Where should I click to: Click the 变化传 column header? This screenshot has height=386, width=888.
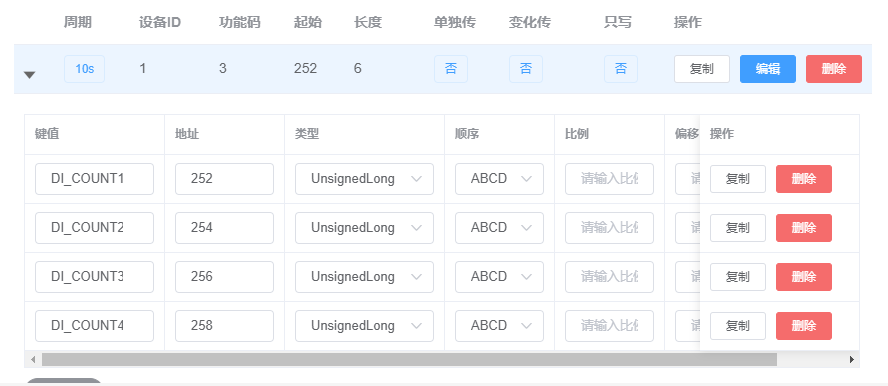[530, 23]
